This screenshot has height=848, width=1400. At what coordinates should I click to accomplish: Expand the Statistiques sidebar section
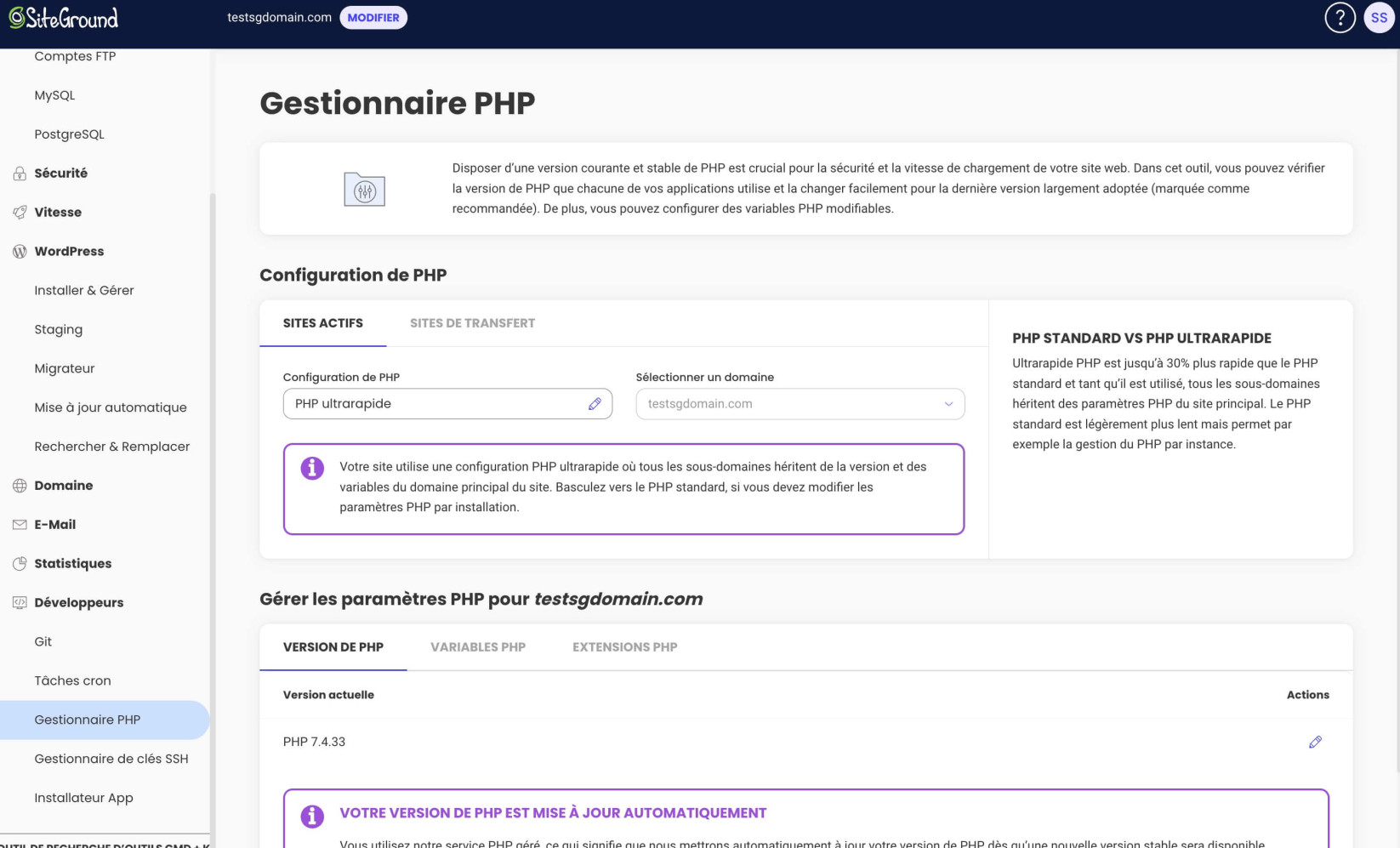73,564
